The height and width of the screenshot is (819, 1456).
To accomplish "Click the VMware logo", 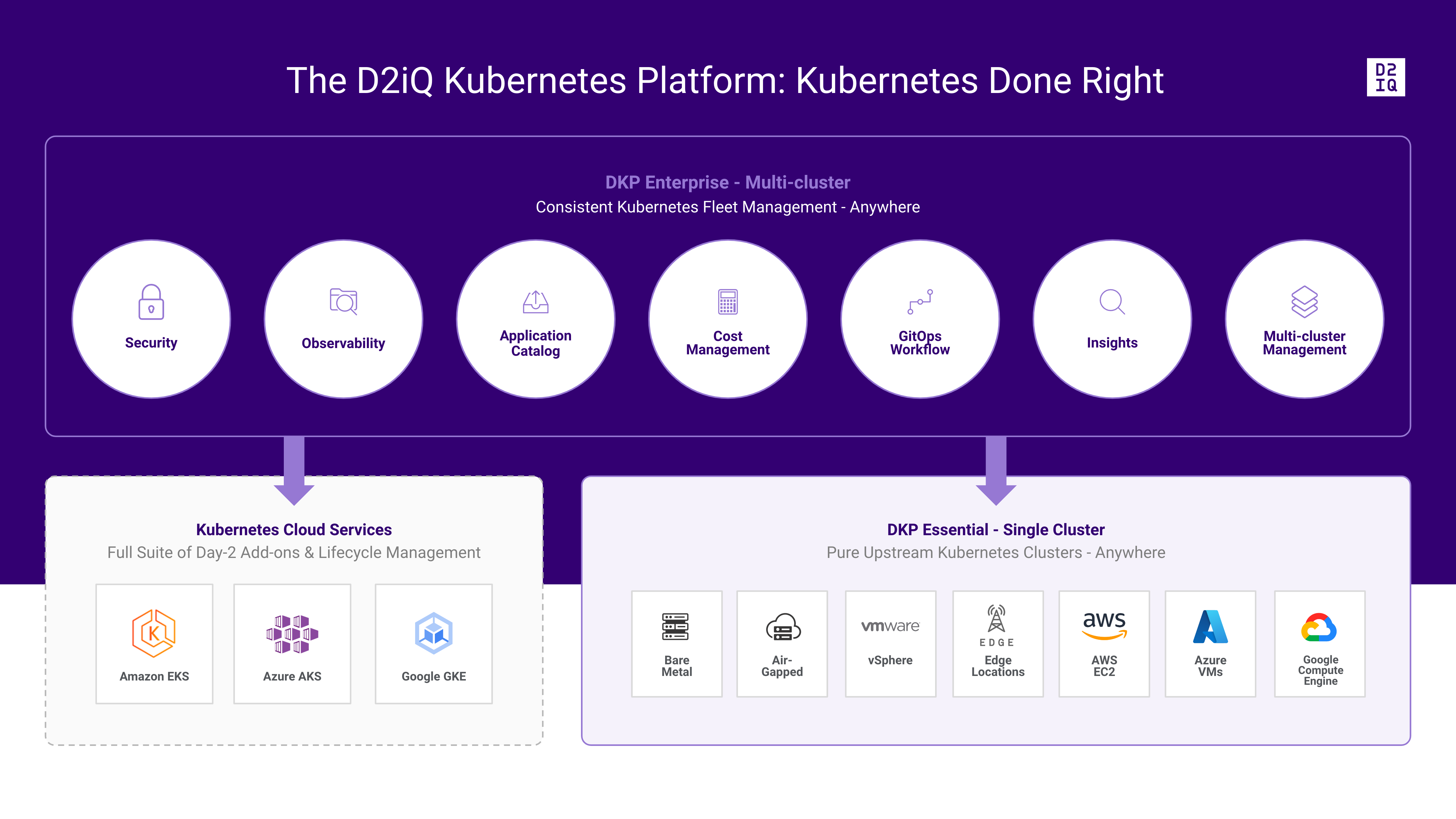I will click(890, 626).
